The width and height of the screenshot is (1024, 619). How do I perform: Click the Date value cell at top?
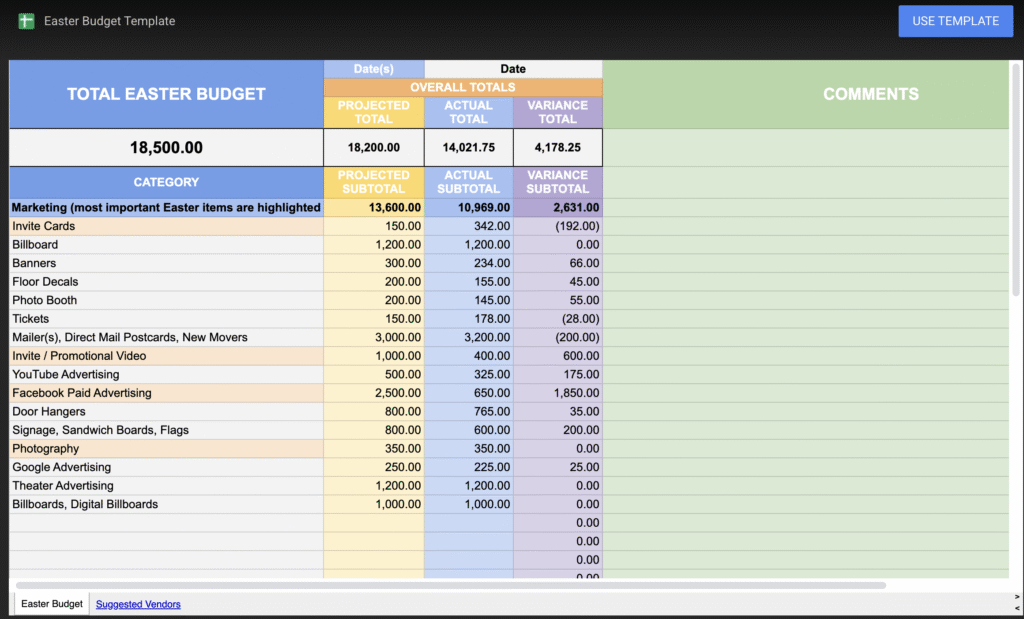tap(513, 69)
